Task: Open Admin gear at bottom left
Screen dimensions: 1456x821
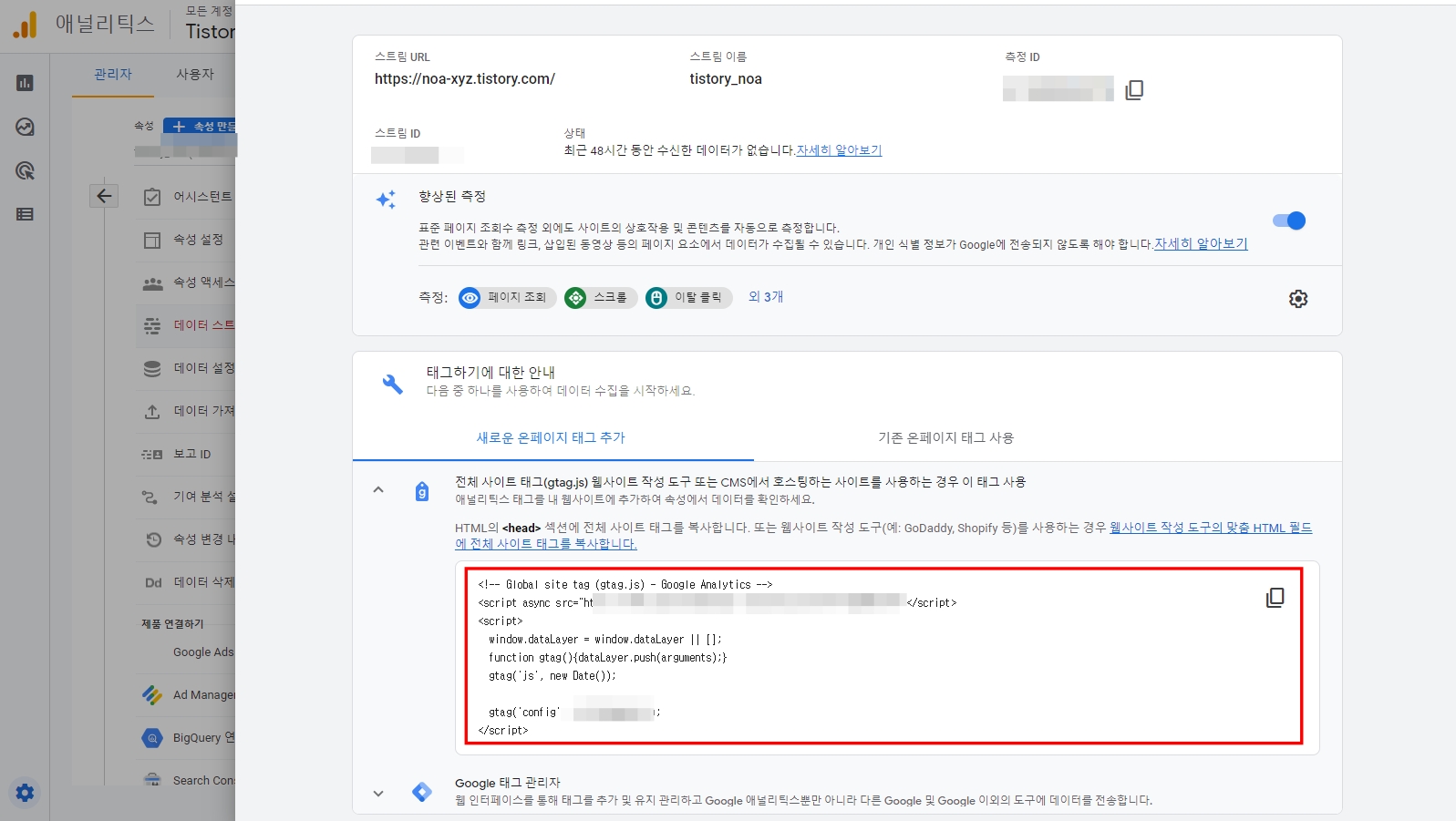Action: [x=25, y=793]
